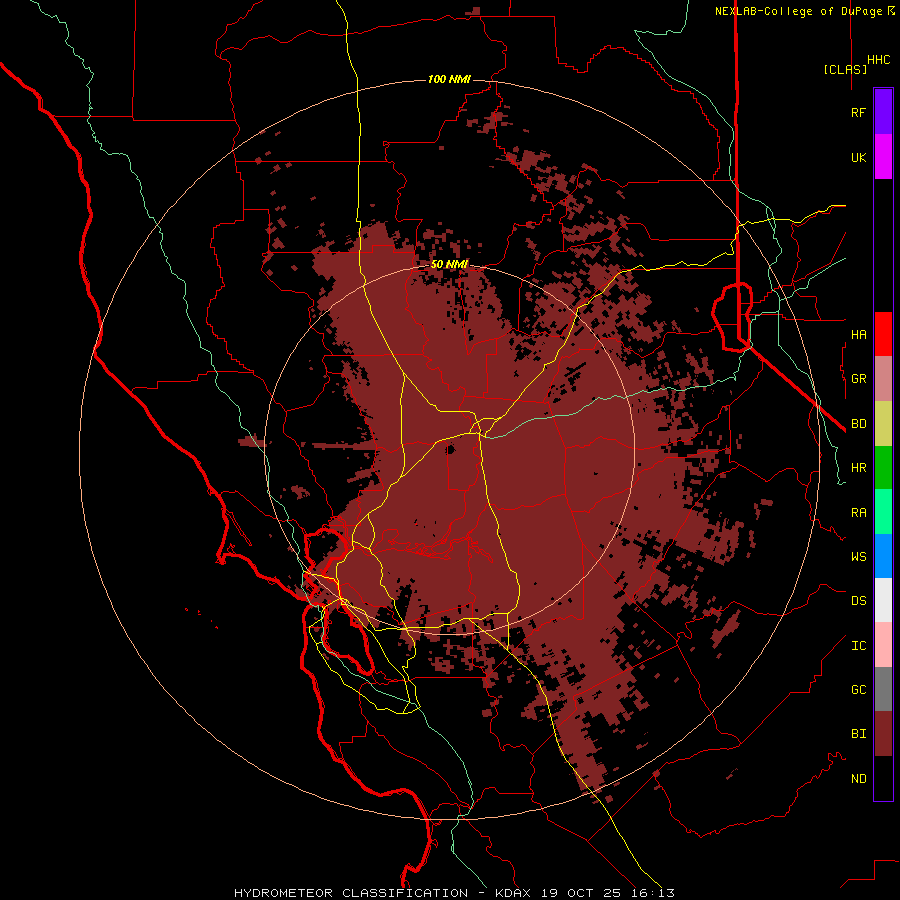The height and width of the screenshot is (900, 900).
Task: Pick the blue WS legend swatch
Action: [x=883, y=556]
